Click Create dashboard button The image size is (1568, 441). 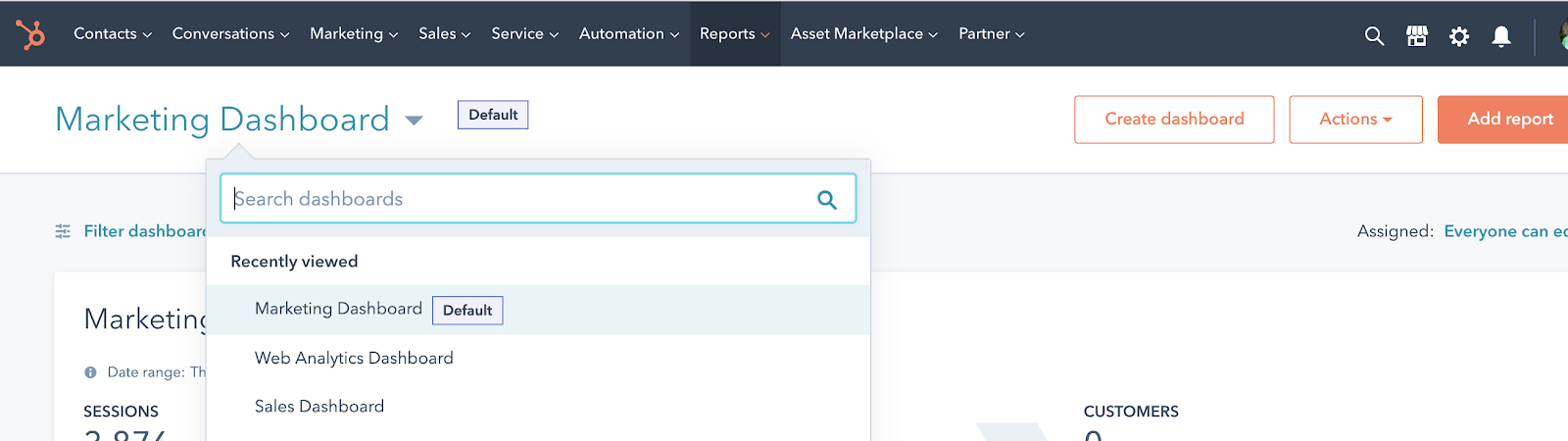coord(1174,120)
